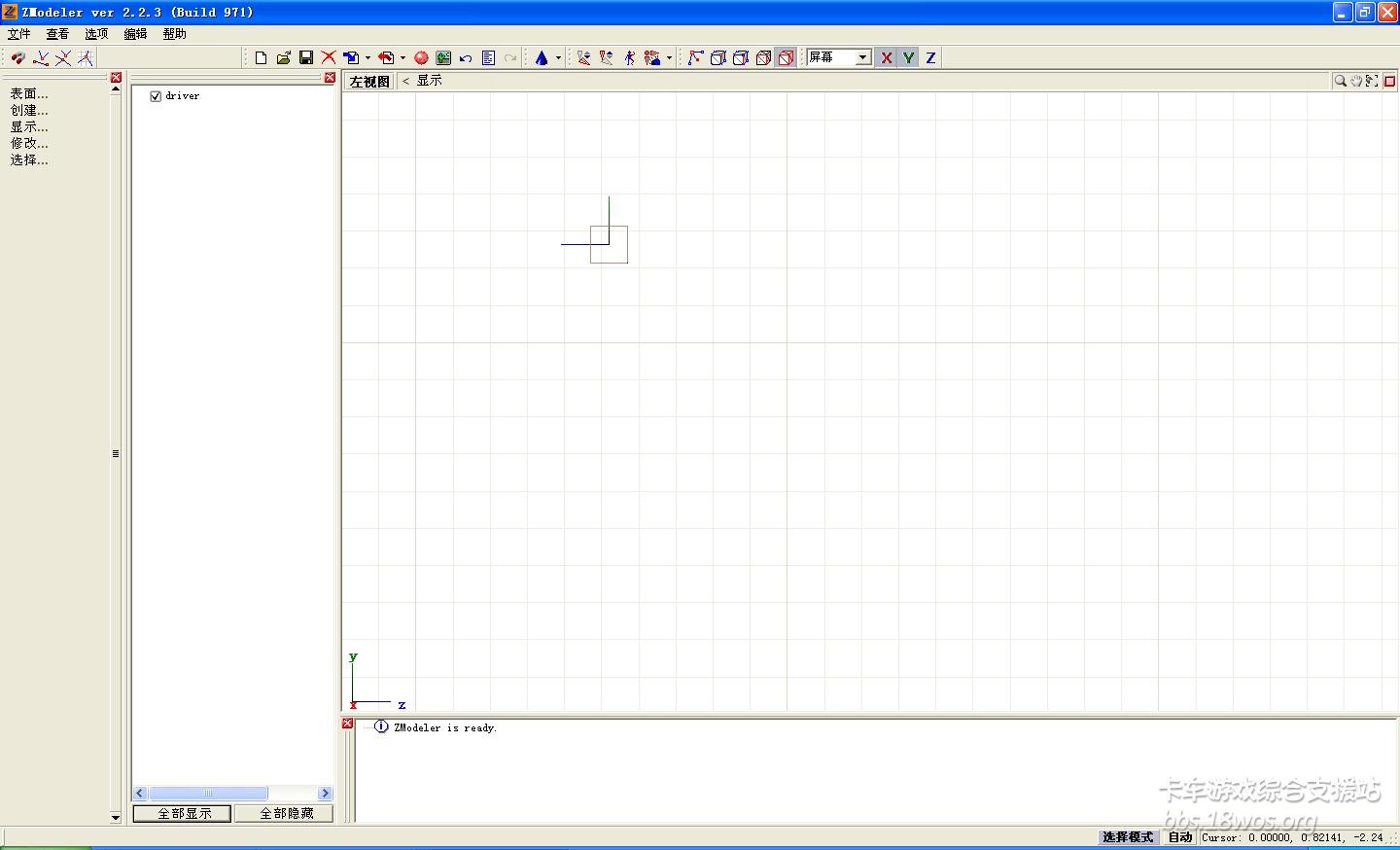Close the objects list panel
Viewport: 1400px width, 850px height.
click(330, 78)
